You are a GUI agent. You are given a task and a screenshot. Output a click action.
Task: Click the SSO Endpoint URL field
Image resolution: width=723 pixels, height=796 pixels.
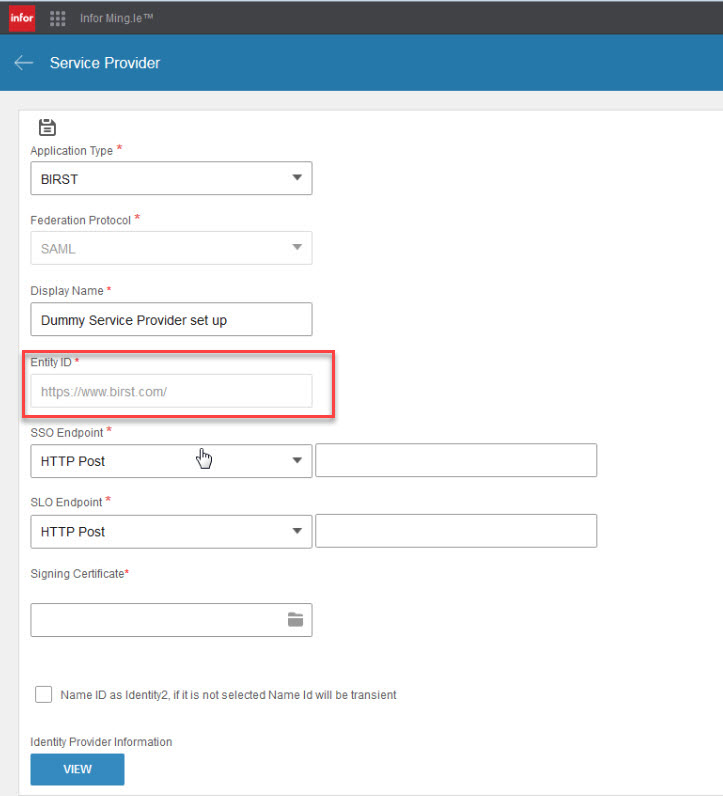tap(456, 460)
